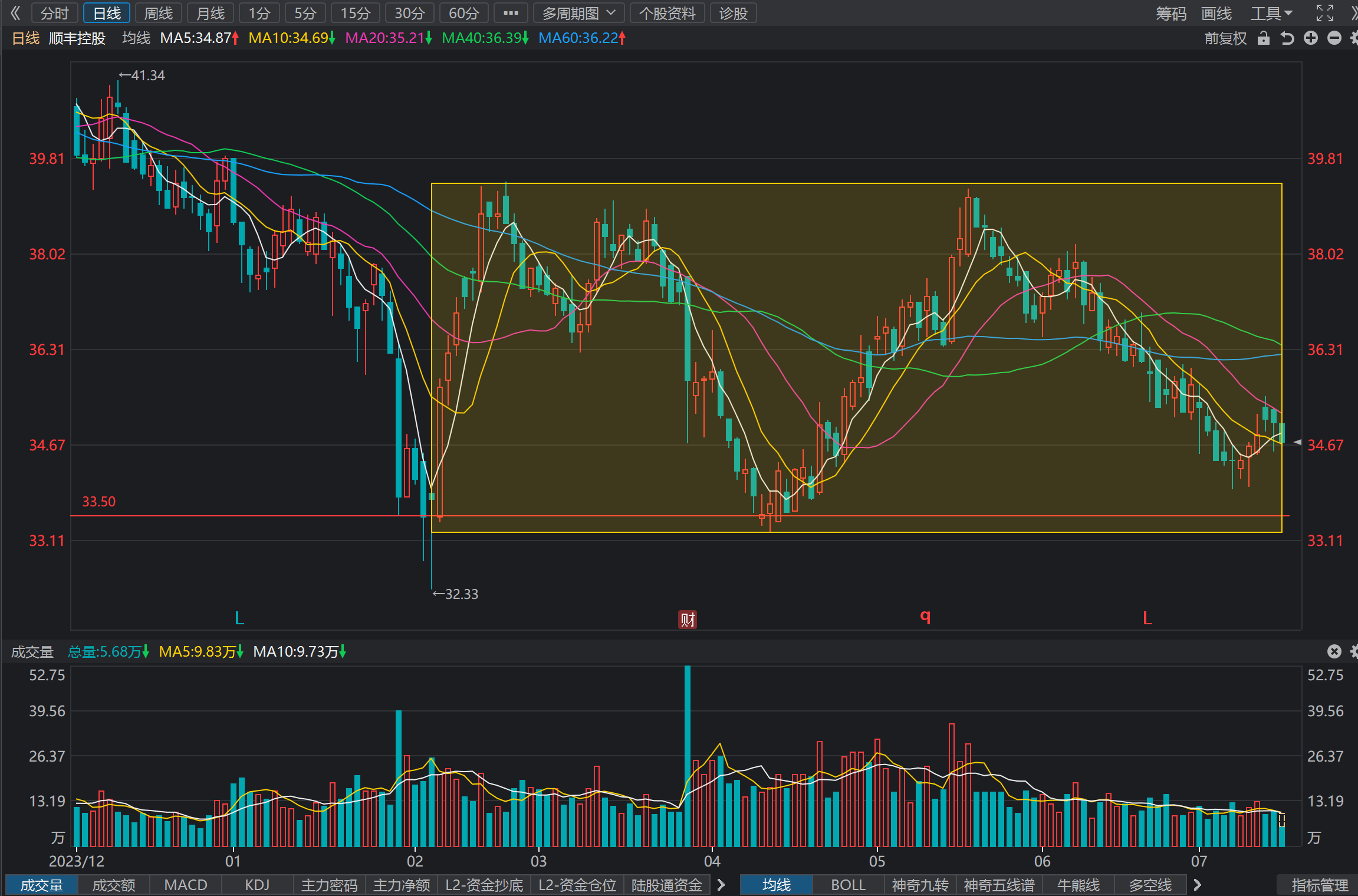
Task: Click the 32.33 low price annotation
Action: [455, 594]
